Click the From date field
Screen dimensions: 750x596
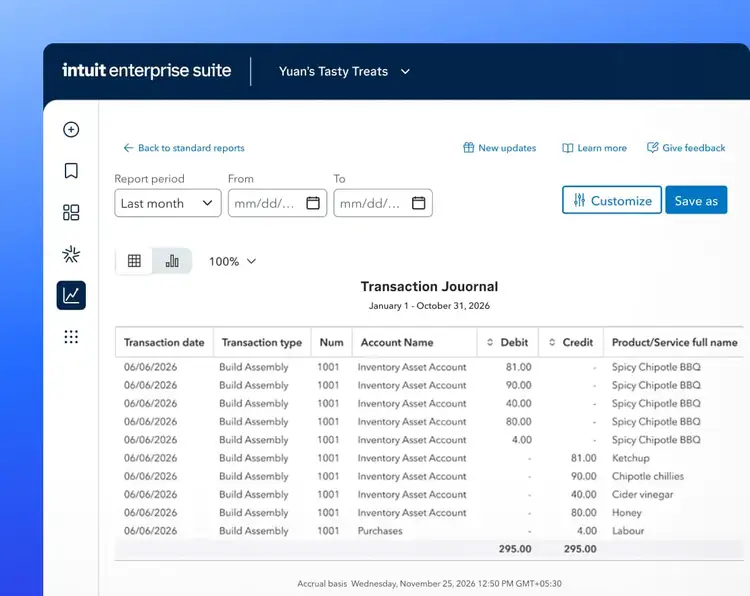(x=277, y=203)
